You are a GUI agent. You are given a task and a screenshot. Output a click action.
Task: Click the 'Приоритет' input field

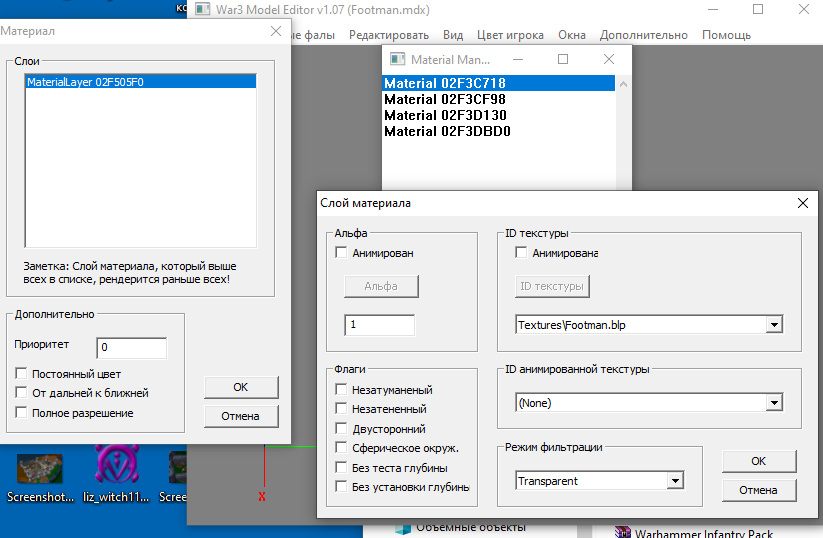(x=132, y=347)
